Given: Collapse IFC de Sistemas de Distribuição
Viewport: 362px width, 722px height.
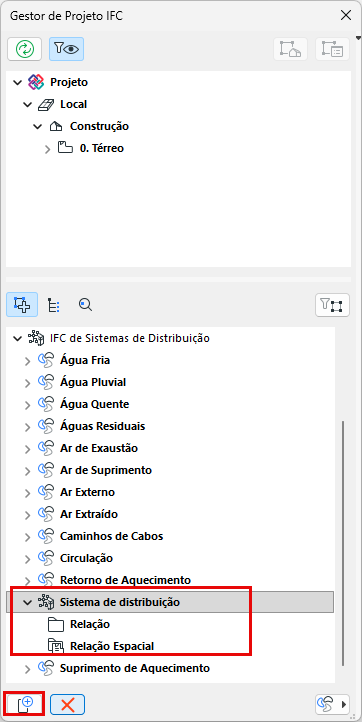Looking at the screenshot, I should [18, 338].
